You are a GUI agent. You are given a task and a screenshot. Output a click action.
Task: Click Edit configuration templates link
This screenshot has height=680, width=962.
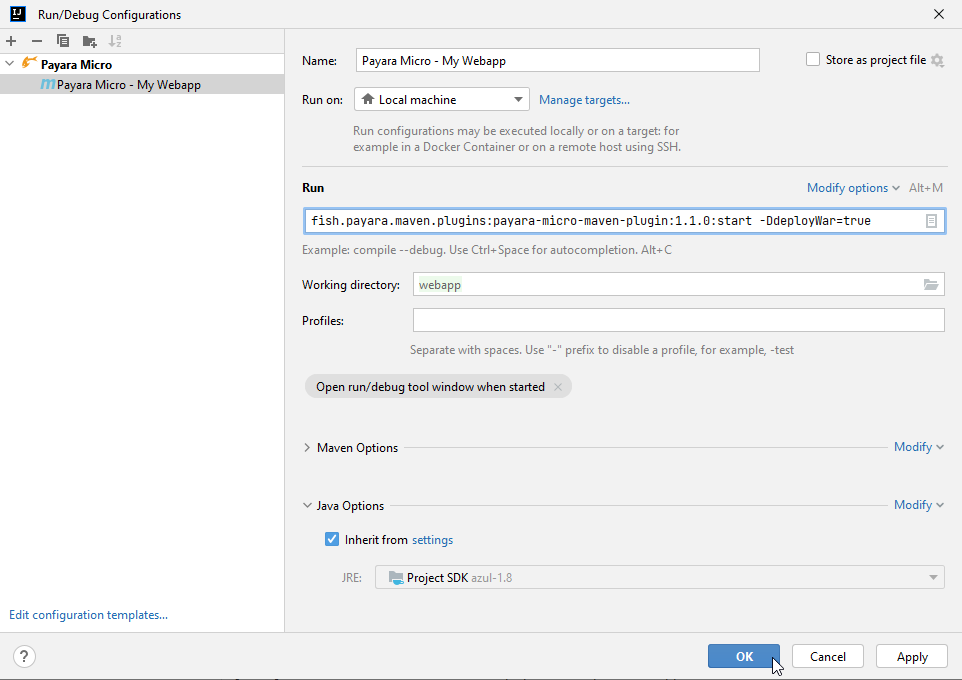click(x=87, y=614)
